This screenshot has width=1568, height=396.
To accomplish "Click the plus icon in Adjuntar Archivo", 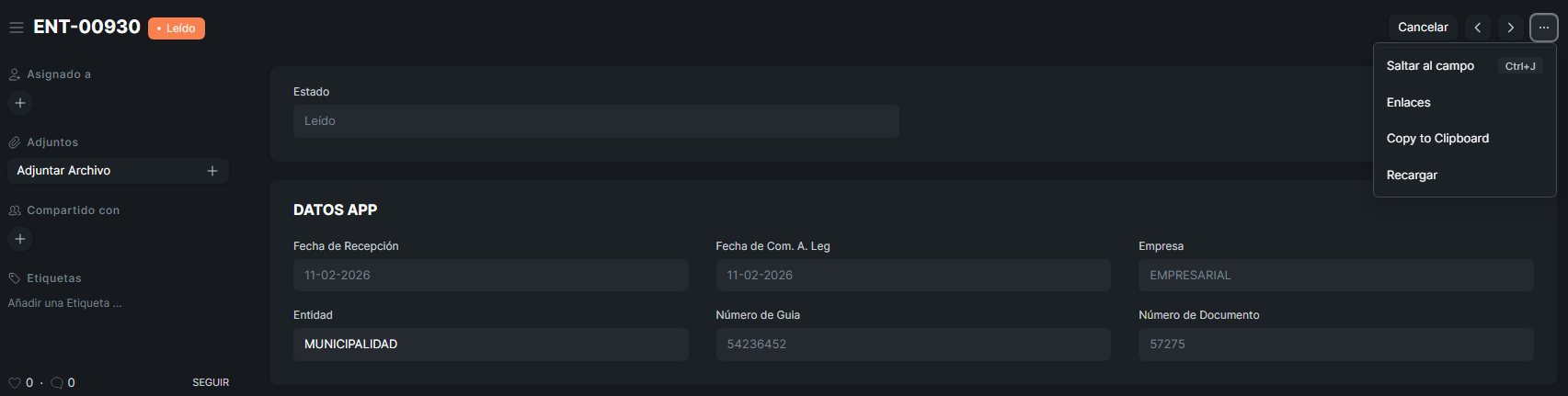I will coord(212,171).
